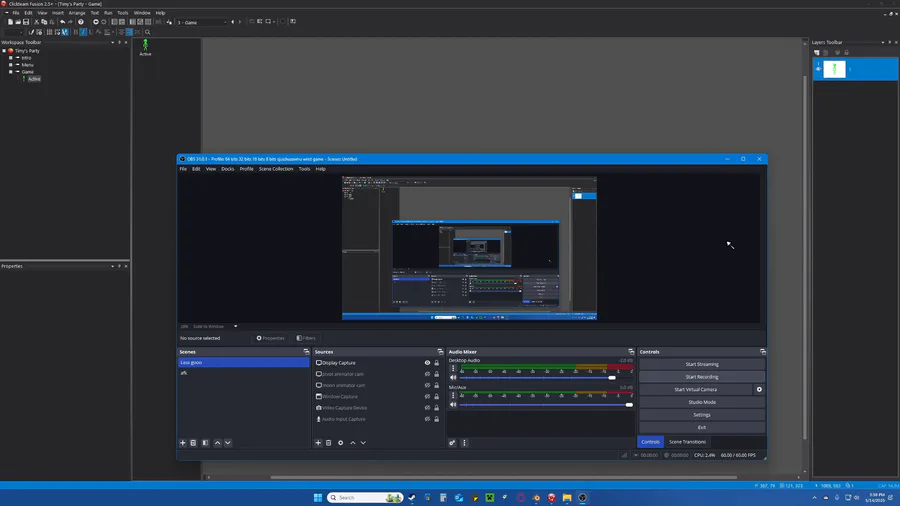Collapse the Game frame node
Image resolution: width=900 pixels, height=506 pixels.
tap(10, 72)
